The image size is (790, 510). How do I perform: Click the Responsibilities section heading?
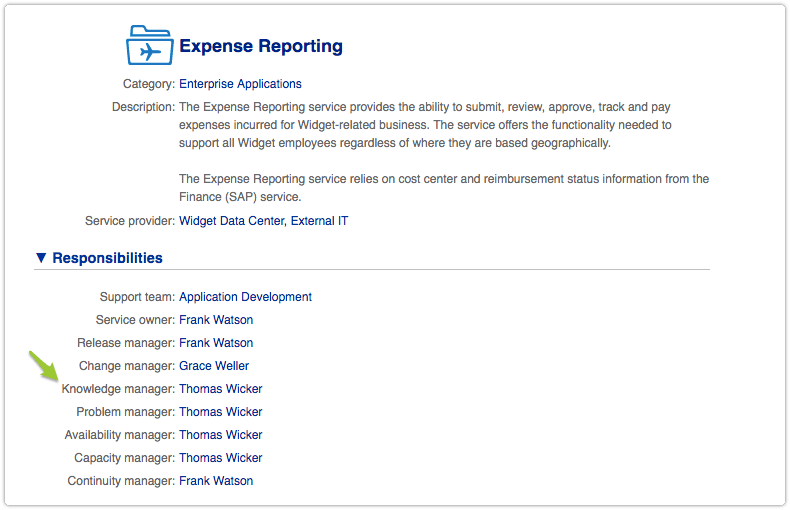[107, 258]
